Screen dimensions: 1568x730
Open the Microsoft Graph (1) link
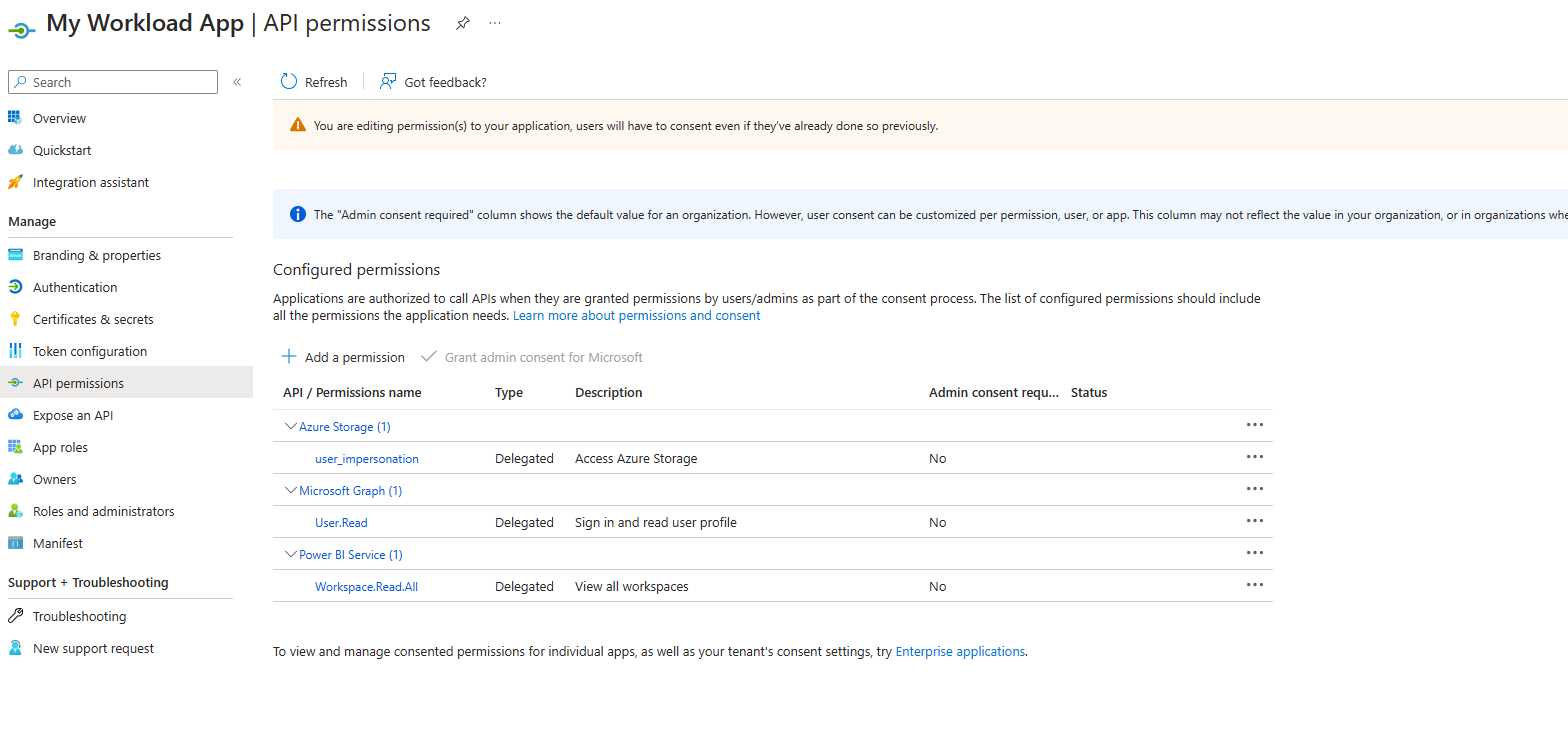(x=350, y=490)
